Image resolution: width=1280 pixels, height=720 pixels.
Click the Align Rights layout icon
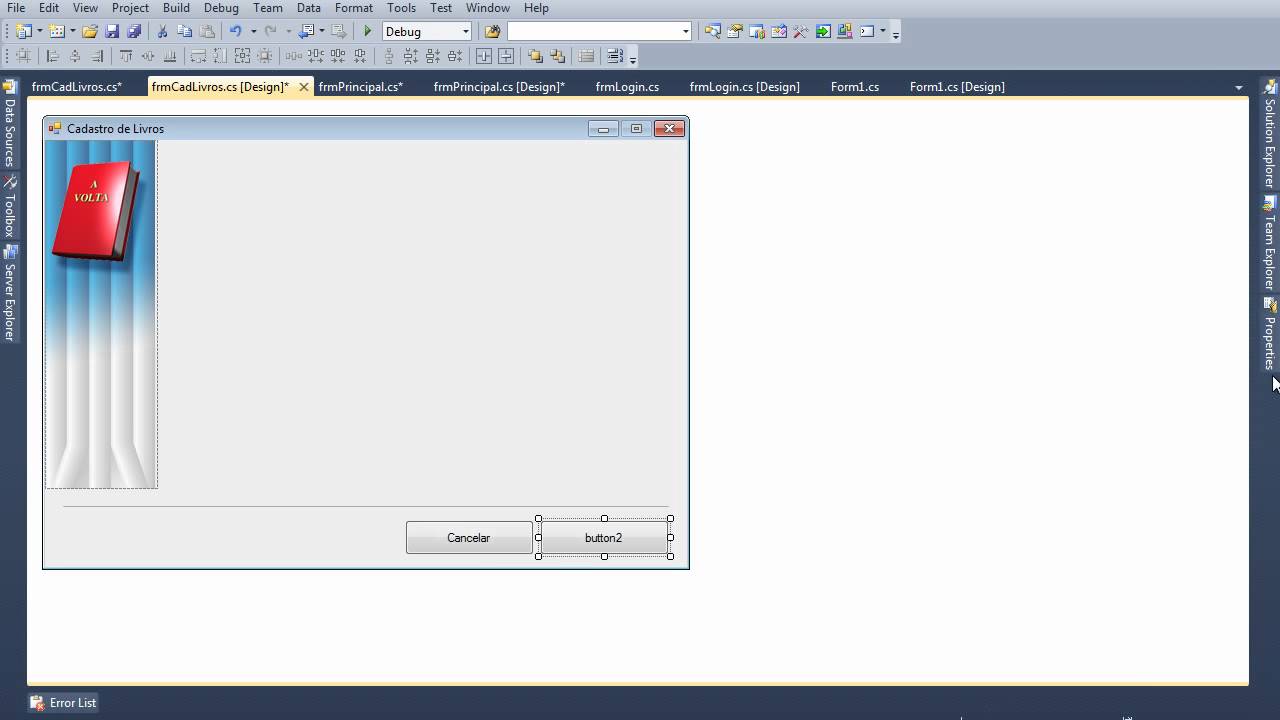coord(97,56)
